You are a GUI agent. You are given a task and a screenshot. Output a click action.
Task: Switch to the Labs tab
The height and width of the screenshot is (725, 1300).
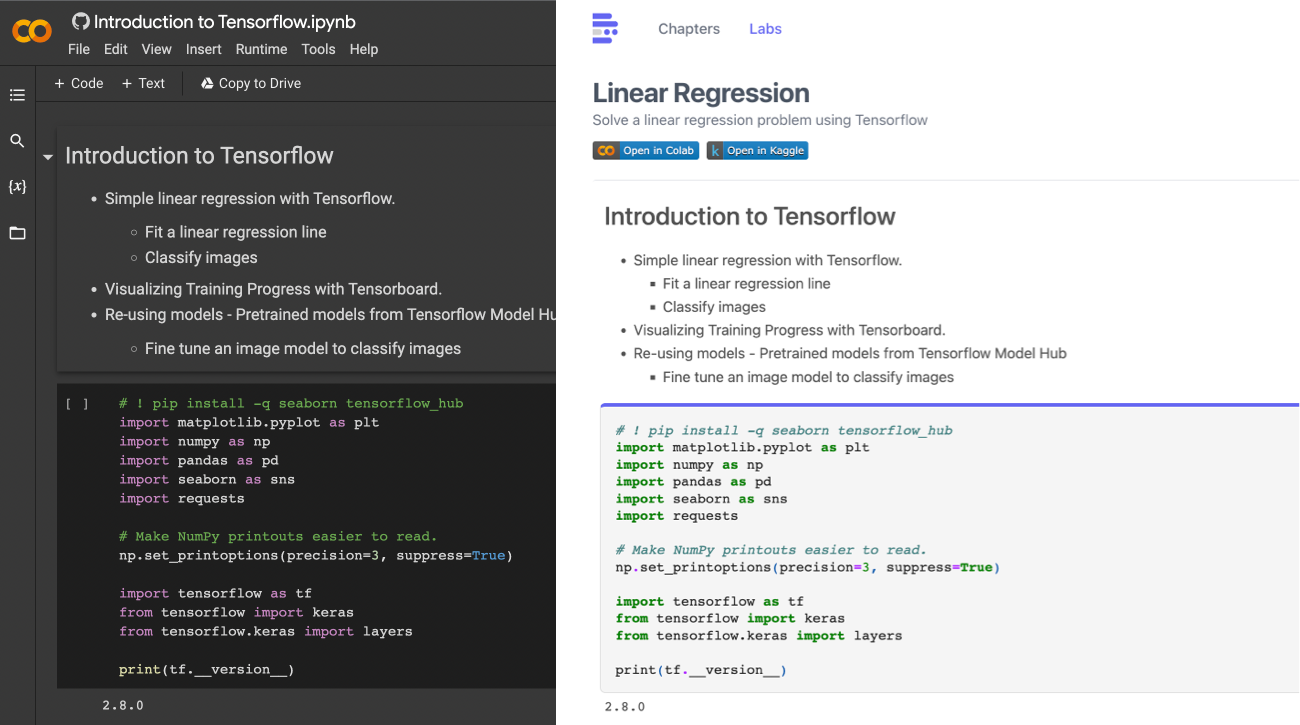tap(765, 29)
